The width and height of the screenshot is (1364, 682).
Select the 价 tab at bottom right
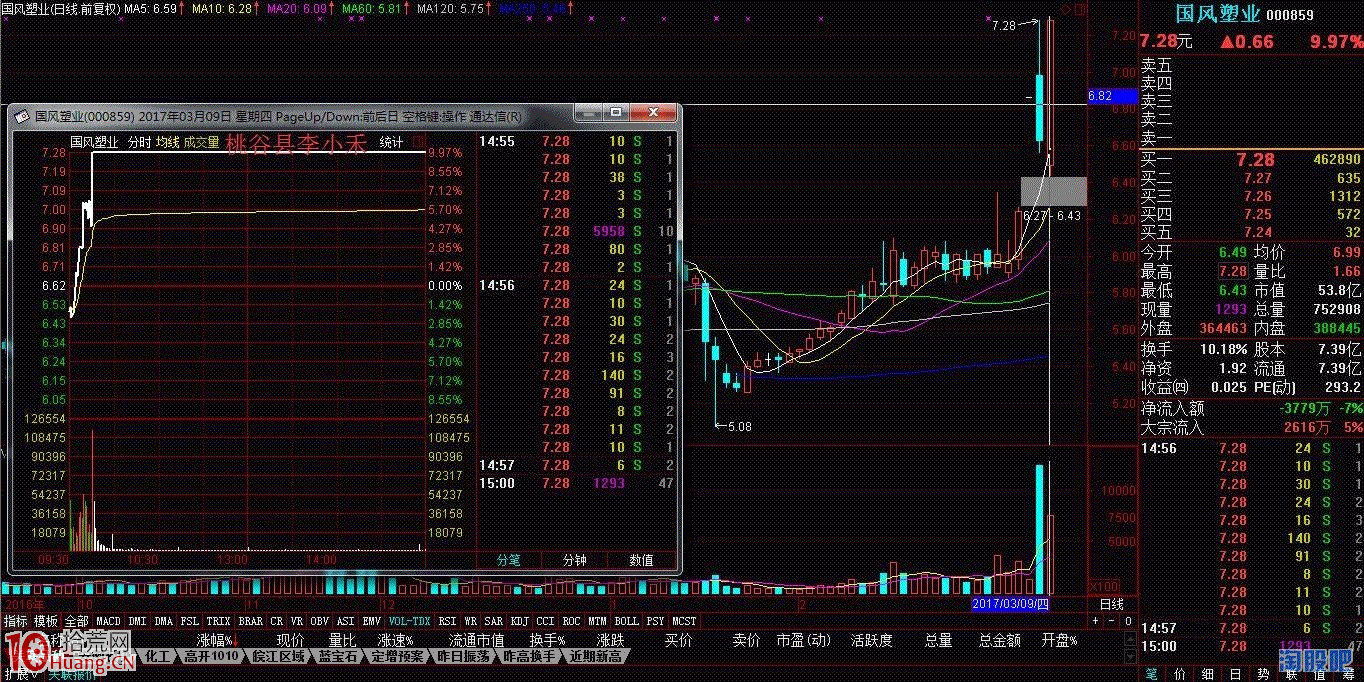click(x=1179, y=673)
